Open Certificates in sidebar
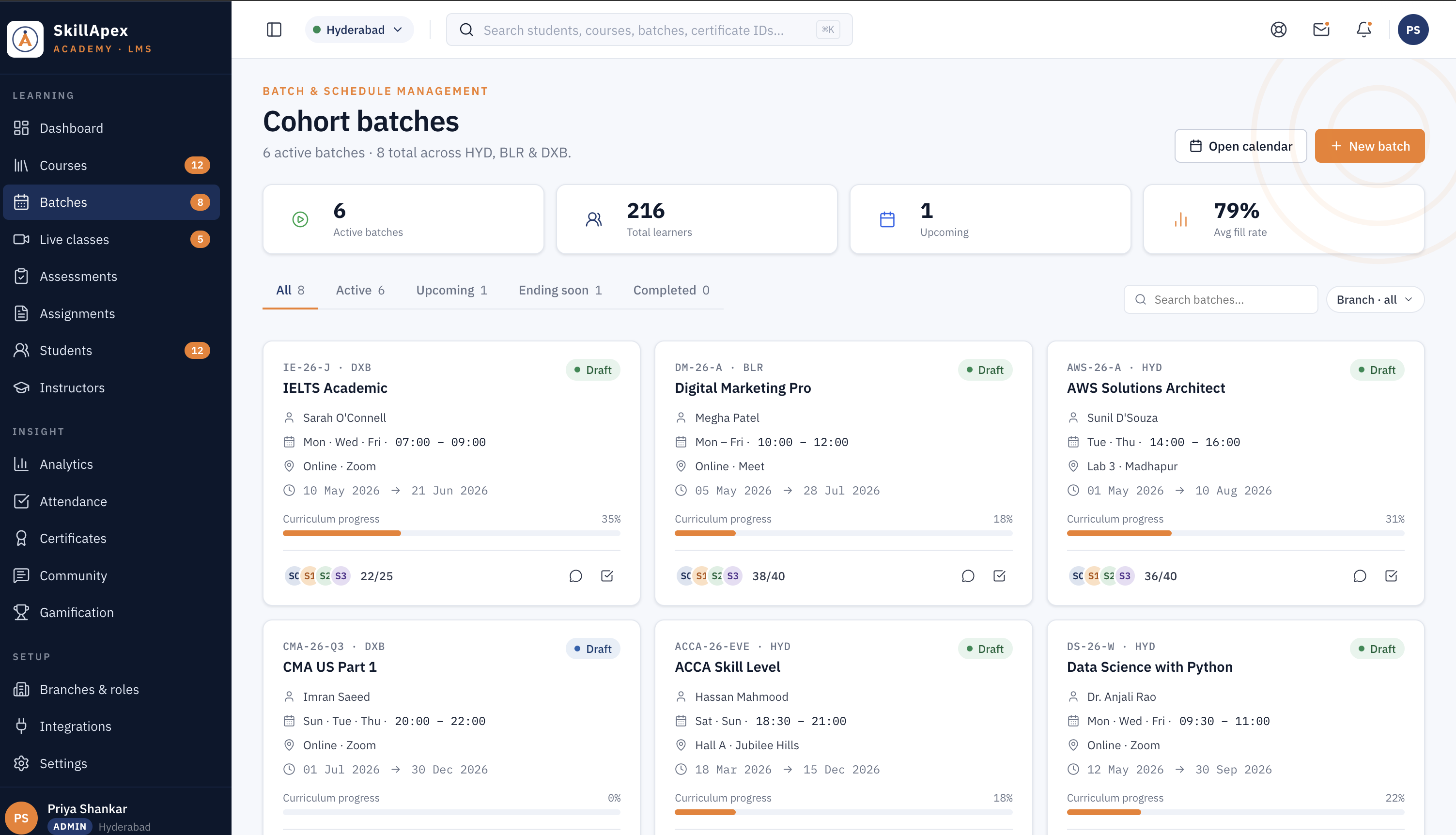The height and width of the screenshot is (835, 1456). tap(111, 538)
